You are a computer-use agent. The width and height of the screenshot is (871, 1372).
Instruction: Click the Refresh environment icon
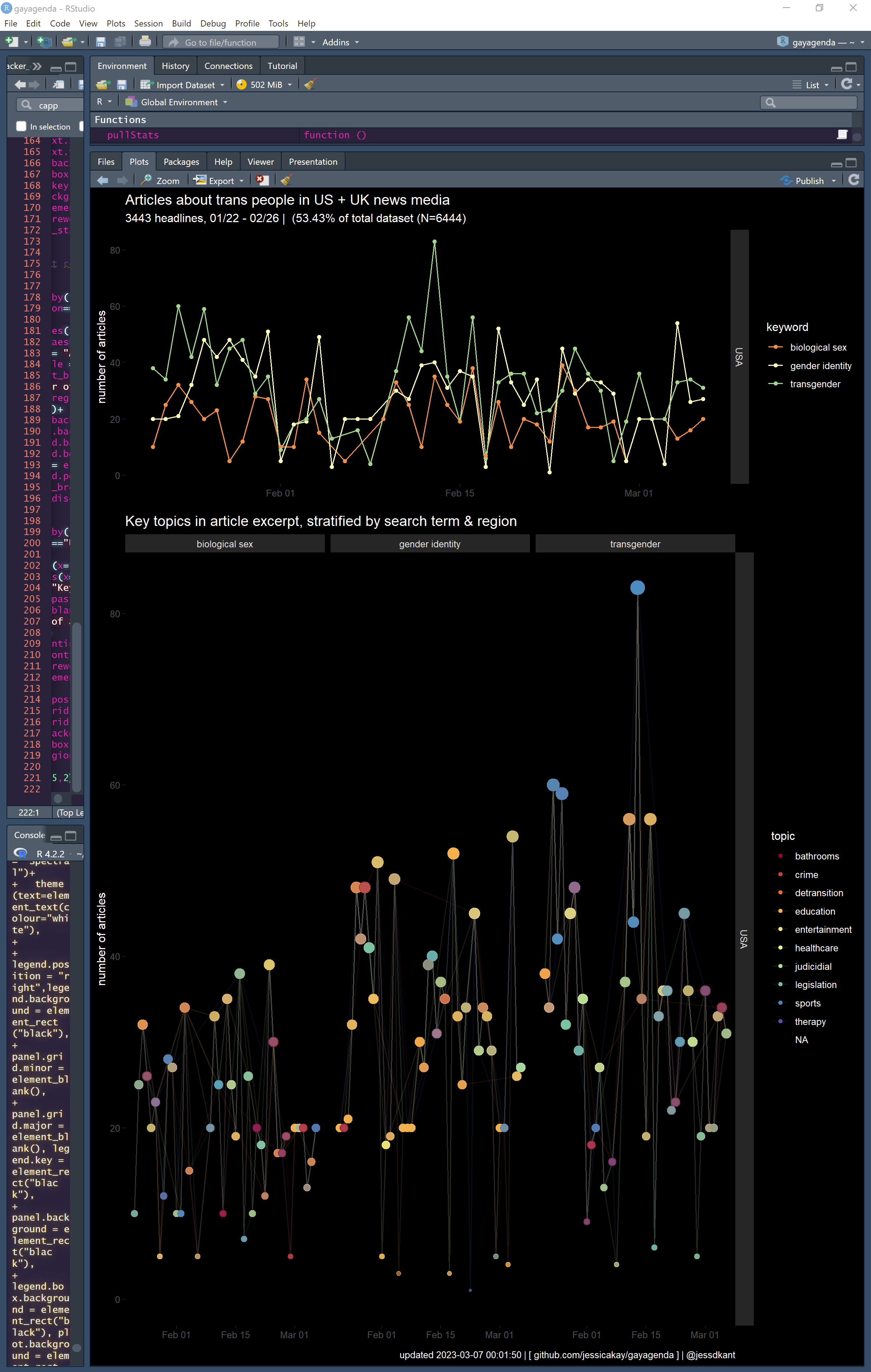[847, 84]
